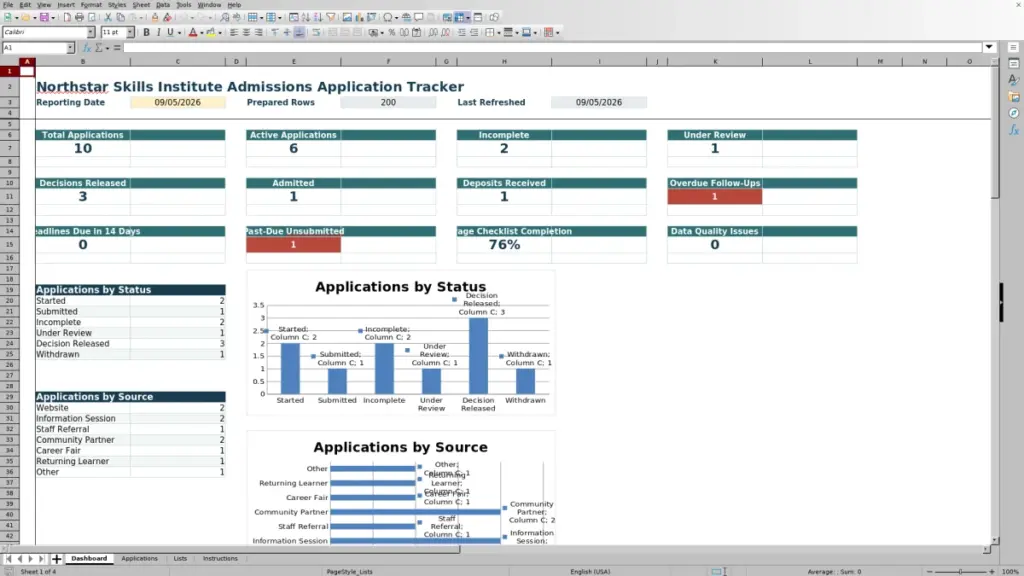Viewport: 1024px width, 576px height.
Task: Click the Sort Ascending icon
Action: tap(306, 17)
